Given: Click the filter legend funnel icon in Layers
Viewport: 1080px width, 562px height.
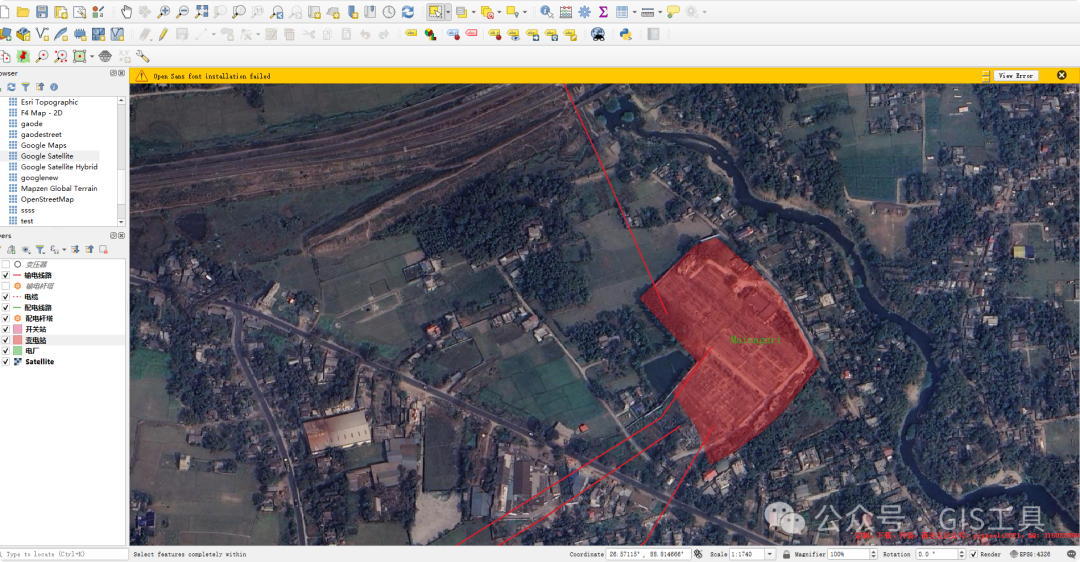Looking at the screenshot, I should (40, 249).
